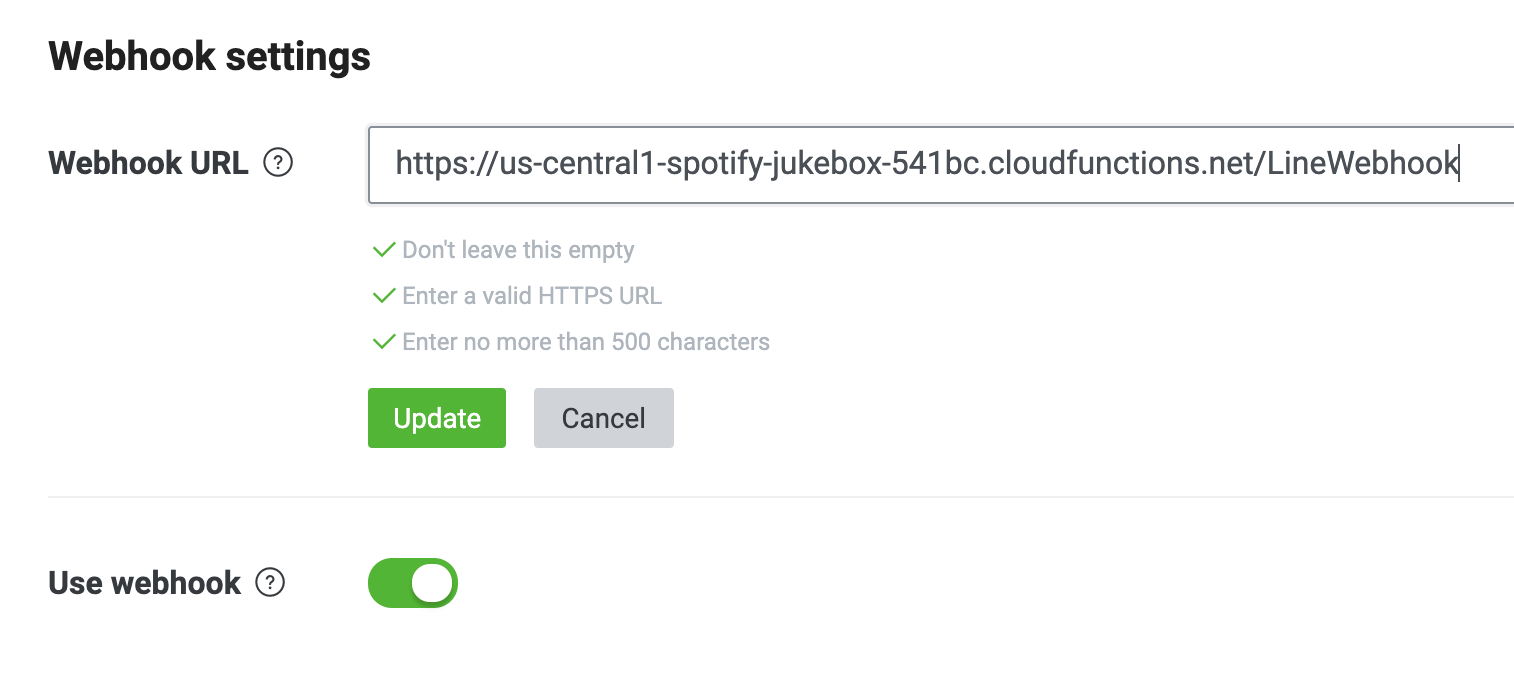Click the Webhook settings heading
This screenshot has height=674, width=1514.
coord(210,57)
